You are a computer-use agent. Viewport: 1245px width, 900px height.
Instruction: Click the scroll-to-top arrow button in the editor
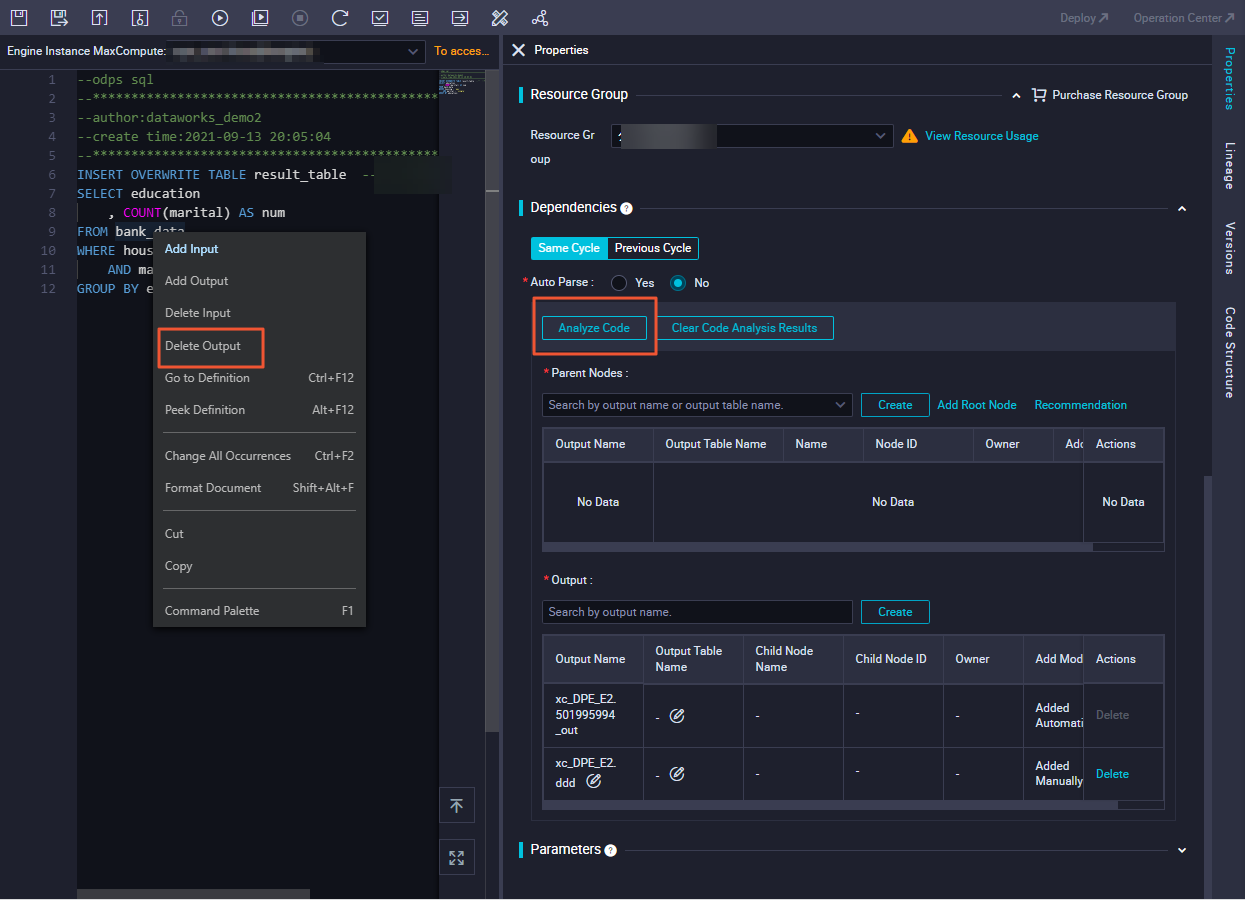point(456,806)
